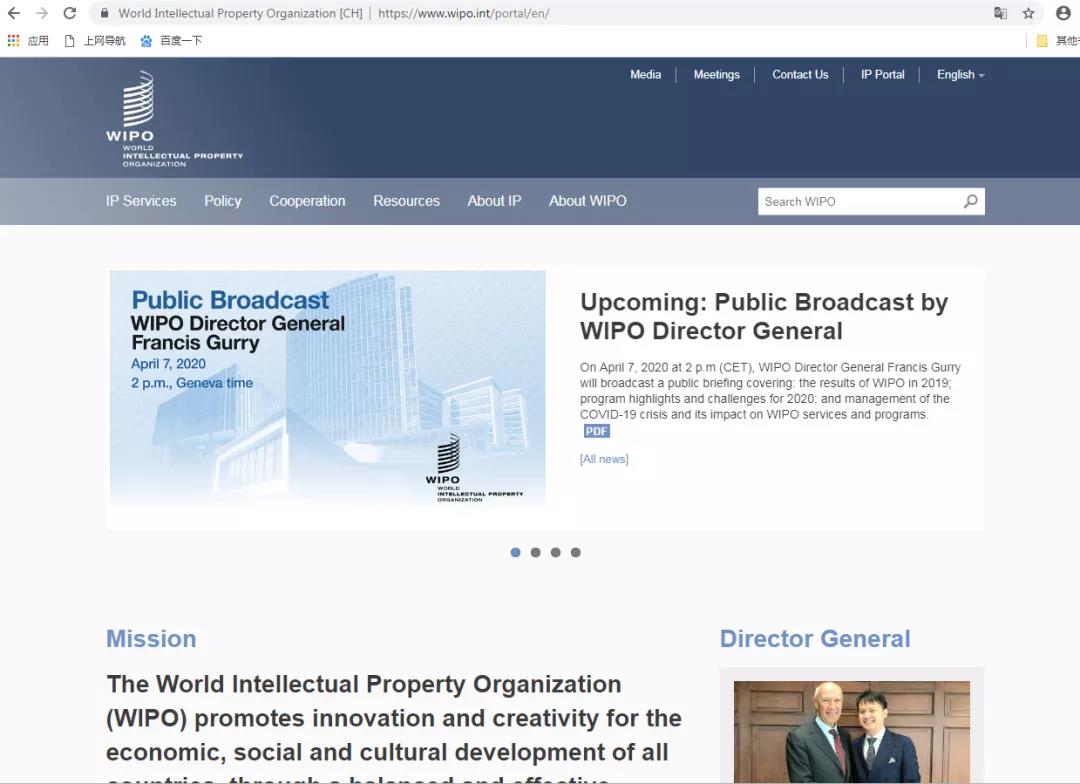1080x784 pixels.
Task: Open the other bookmarks folder icon
Action: pyautogui.click(x=1042, y=41)
